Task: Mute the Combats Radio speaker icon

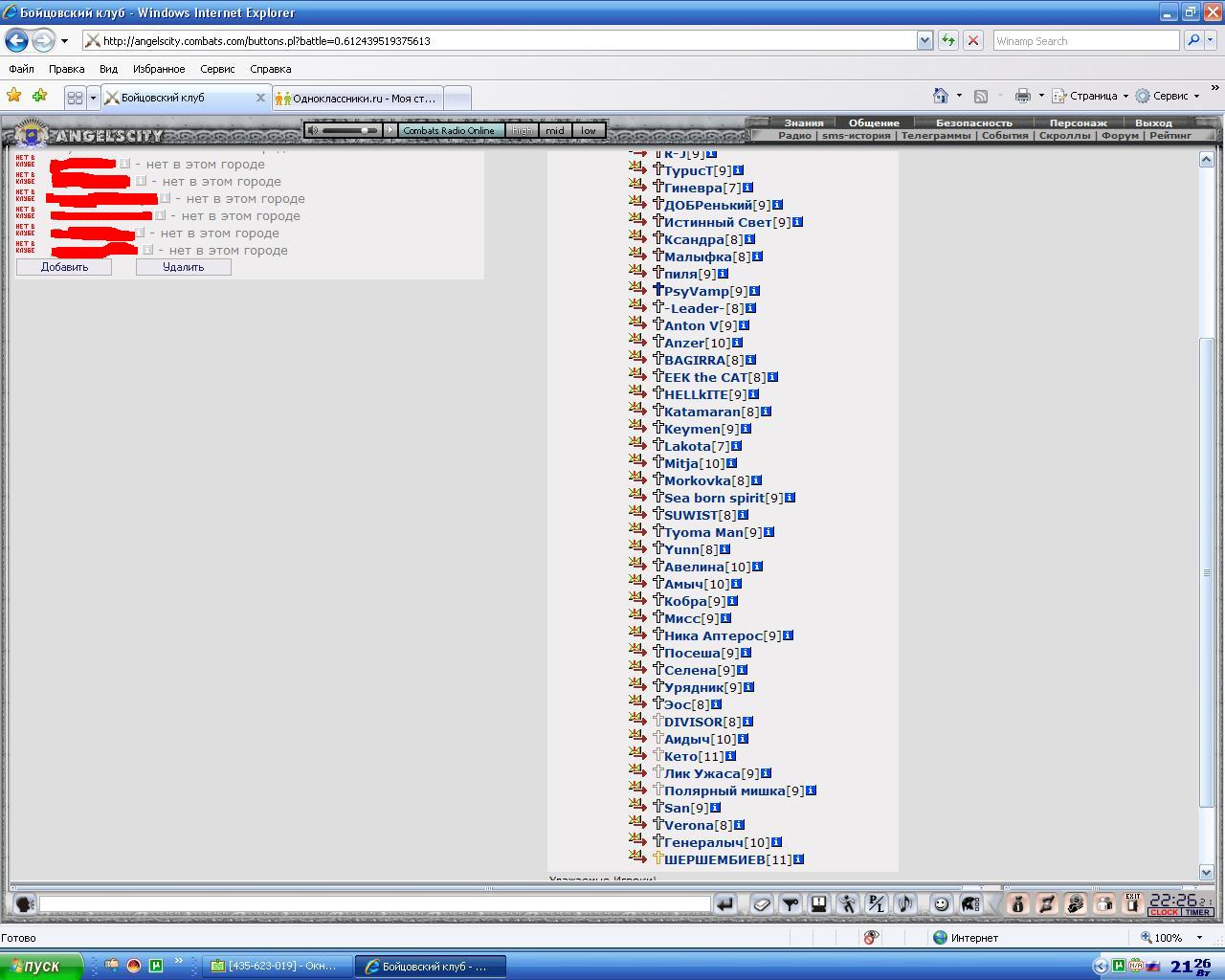Action: [313, 130]
